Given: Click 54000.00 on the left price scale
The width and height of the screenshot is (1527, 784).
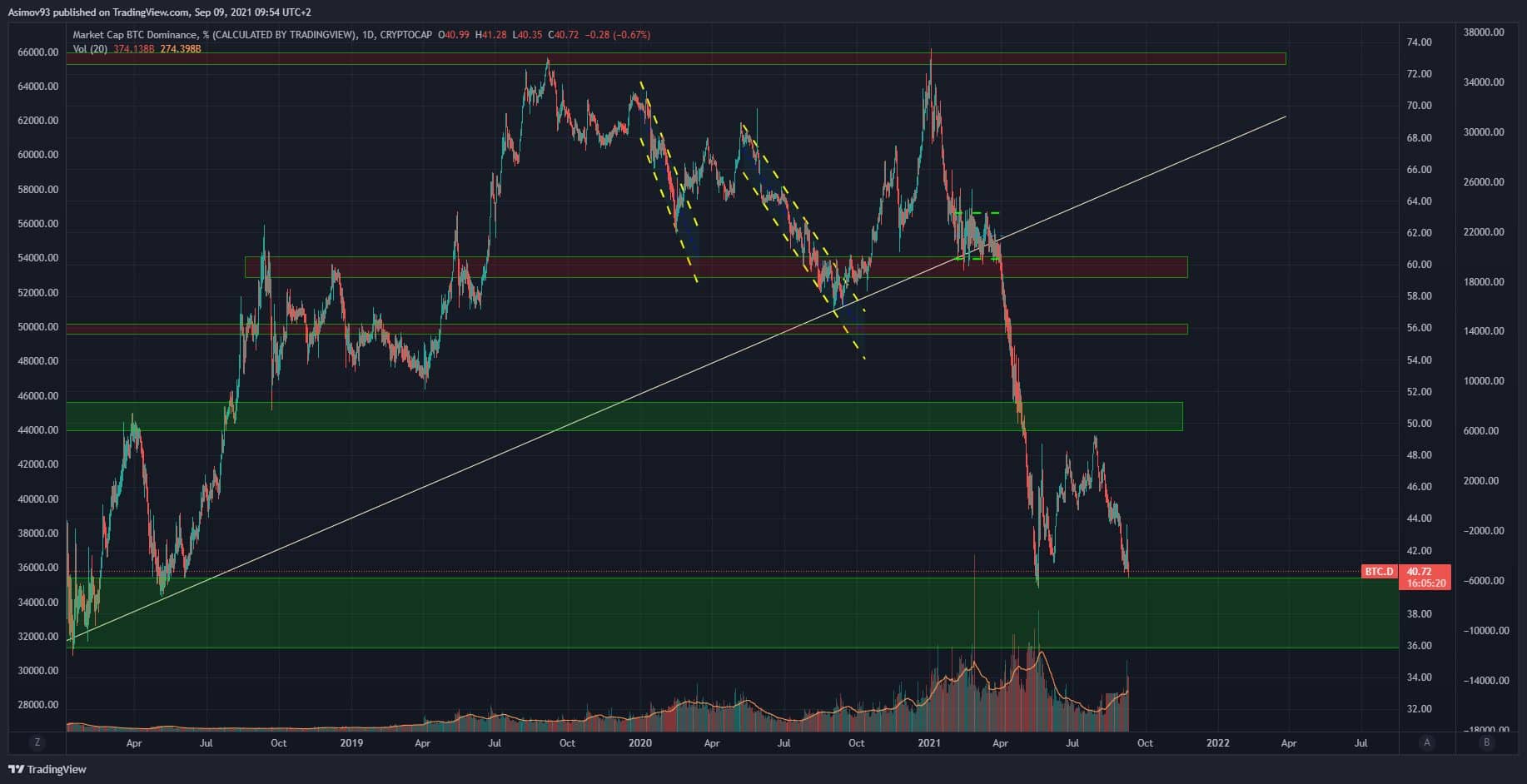Looking at the screenshot, I should pyautogui.click(x=38, y=258).
